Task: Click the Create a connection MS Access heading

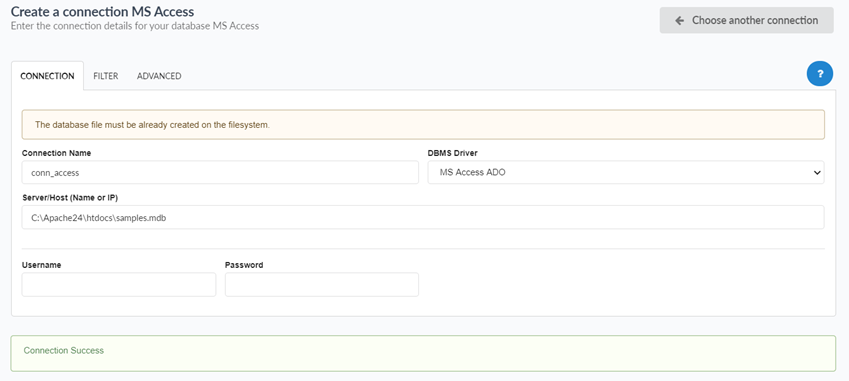Action: 102,11
